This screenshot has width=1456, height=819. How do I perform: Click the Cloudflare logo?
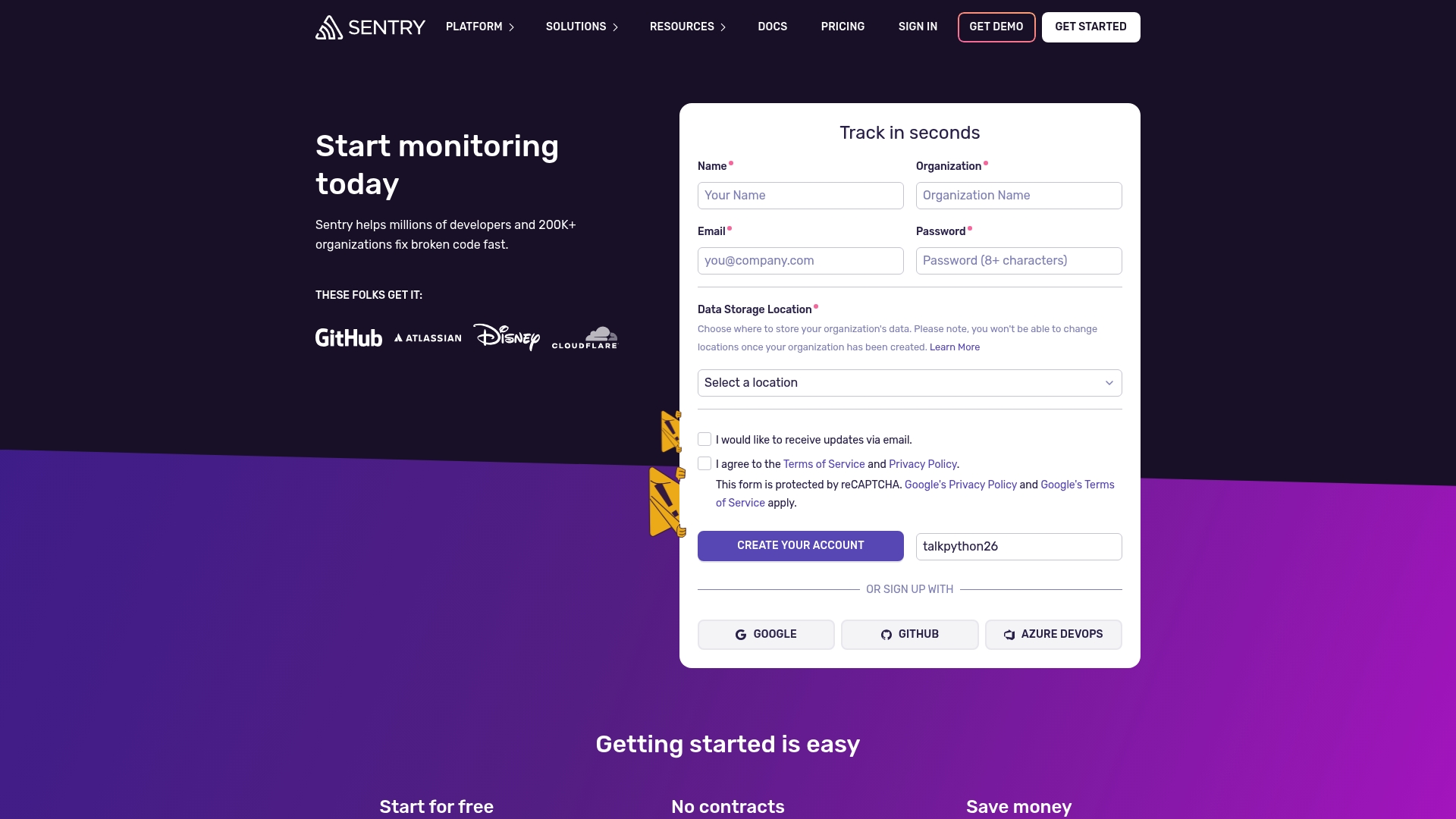[585, 338]
